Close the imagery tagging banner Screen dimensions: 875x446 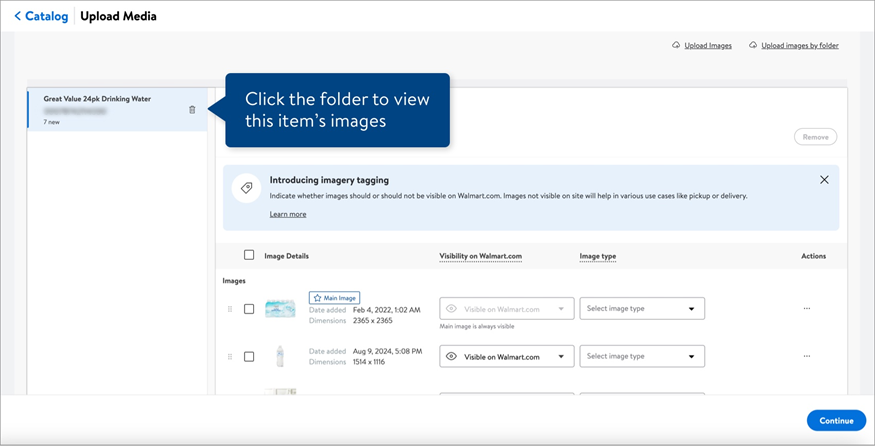pyautogui.click(x=824, y=180)
